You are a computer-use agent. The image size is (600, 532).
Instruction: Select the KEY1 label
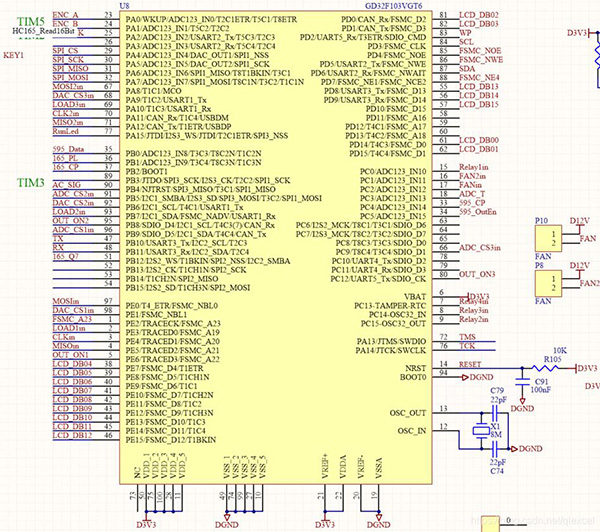click(x=13, y=55)
